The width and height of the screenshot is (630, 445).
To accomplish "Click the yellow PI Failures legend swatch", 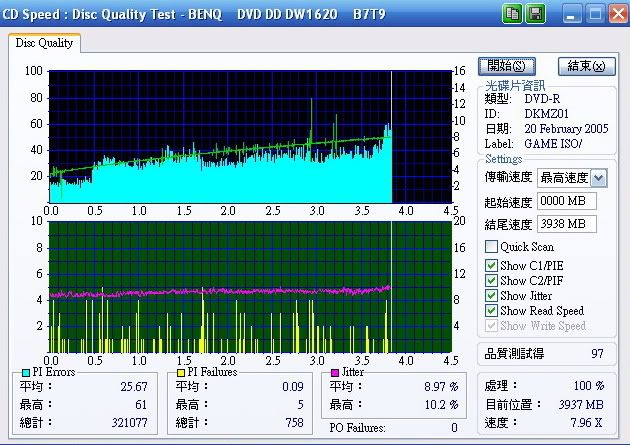I will [x=181, y=373].
